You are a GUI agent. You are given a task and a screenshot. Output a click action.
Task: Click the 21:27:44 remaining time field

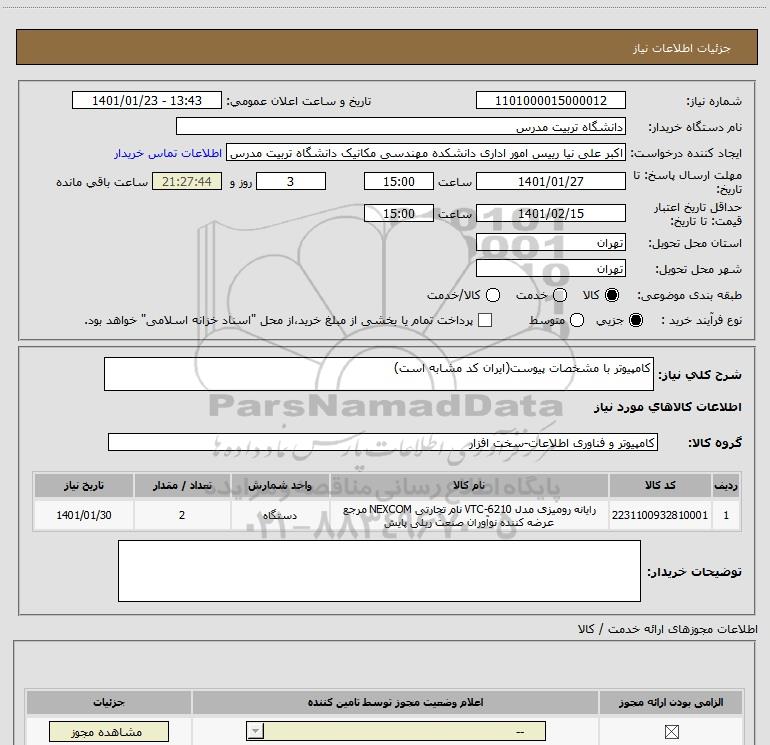[x=187, y=182]
